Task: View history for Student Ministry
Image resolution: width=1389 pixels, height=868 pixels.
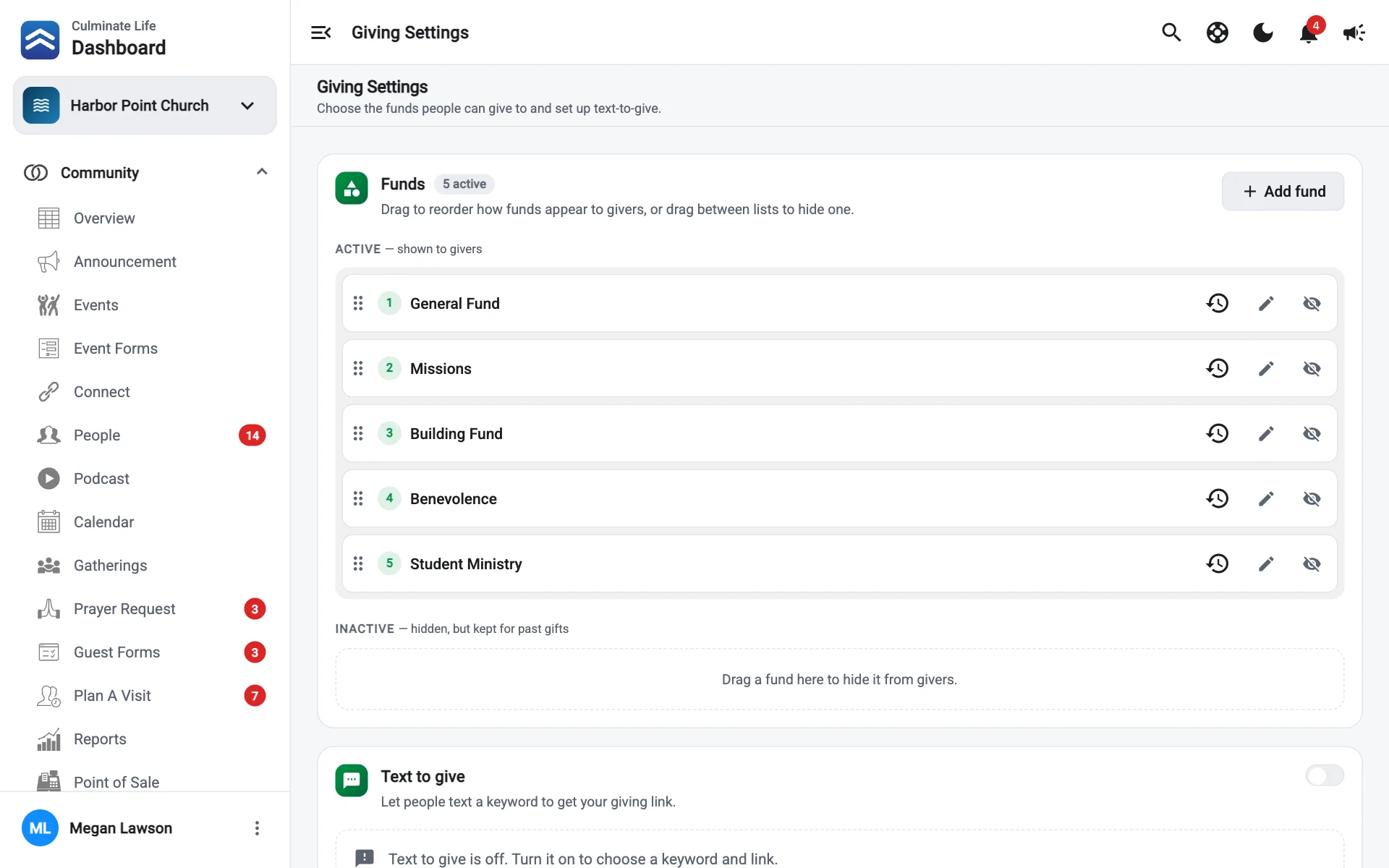Action: pyautogui.click(x=1218, y=563)
